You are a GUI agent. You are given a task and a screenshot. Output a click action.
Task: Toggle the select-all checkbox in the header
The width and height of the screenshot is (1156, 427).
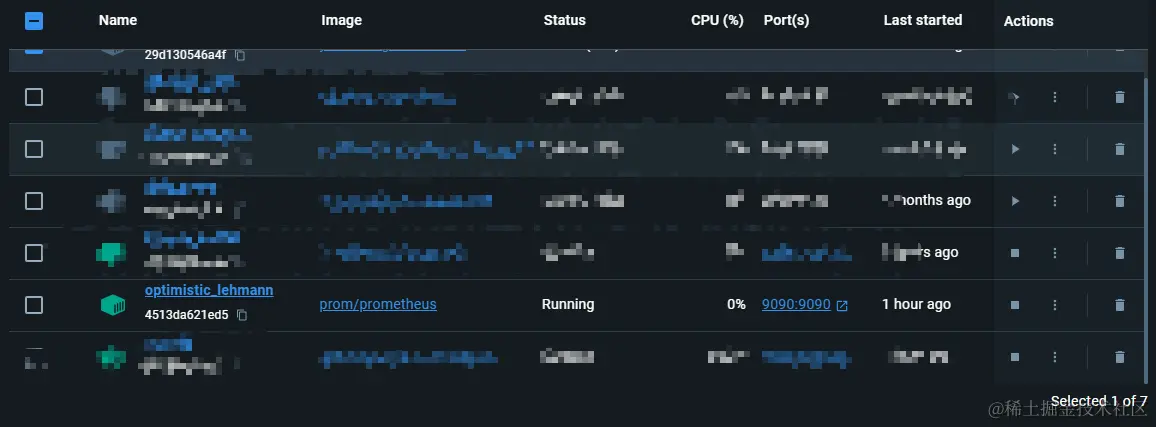34,21
